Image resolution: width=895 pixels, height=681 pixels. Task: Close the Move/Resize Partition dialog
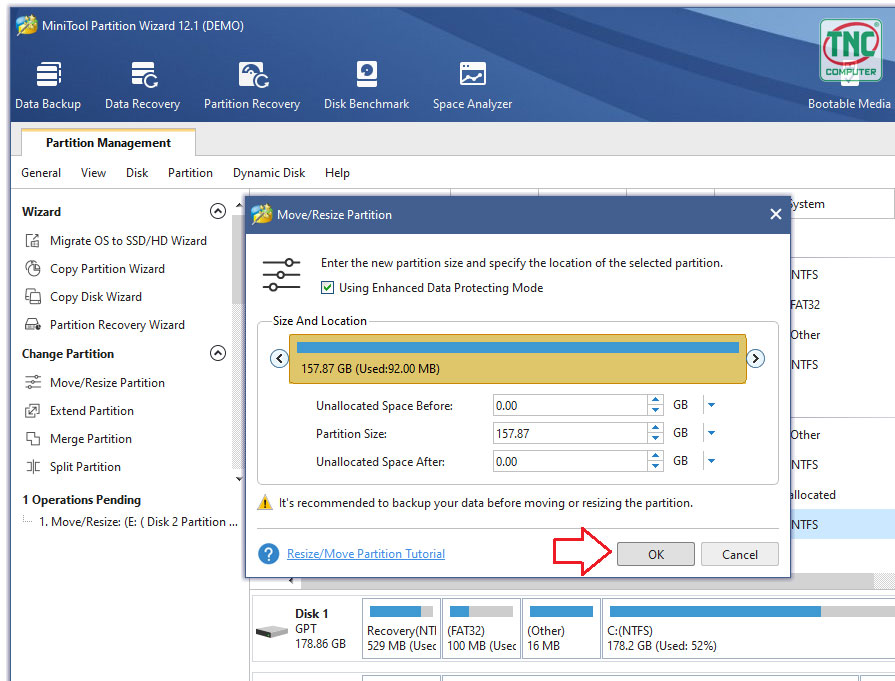775,214
